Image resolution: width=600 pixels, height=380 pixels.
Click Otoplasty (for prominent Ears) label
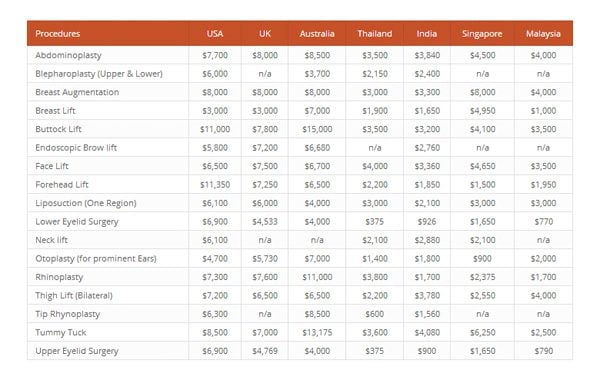point(96,259)
